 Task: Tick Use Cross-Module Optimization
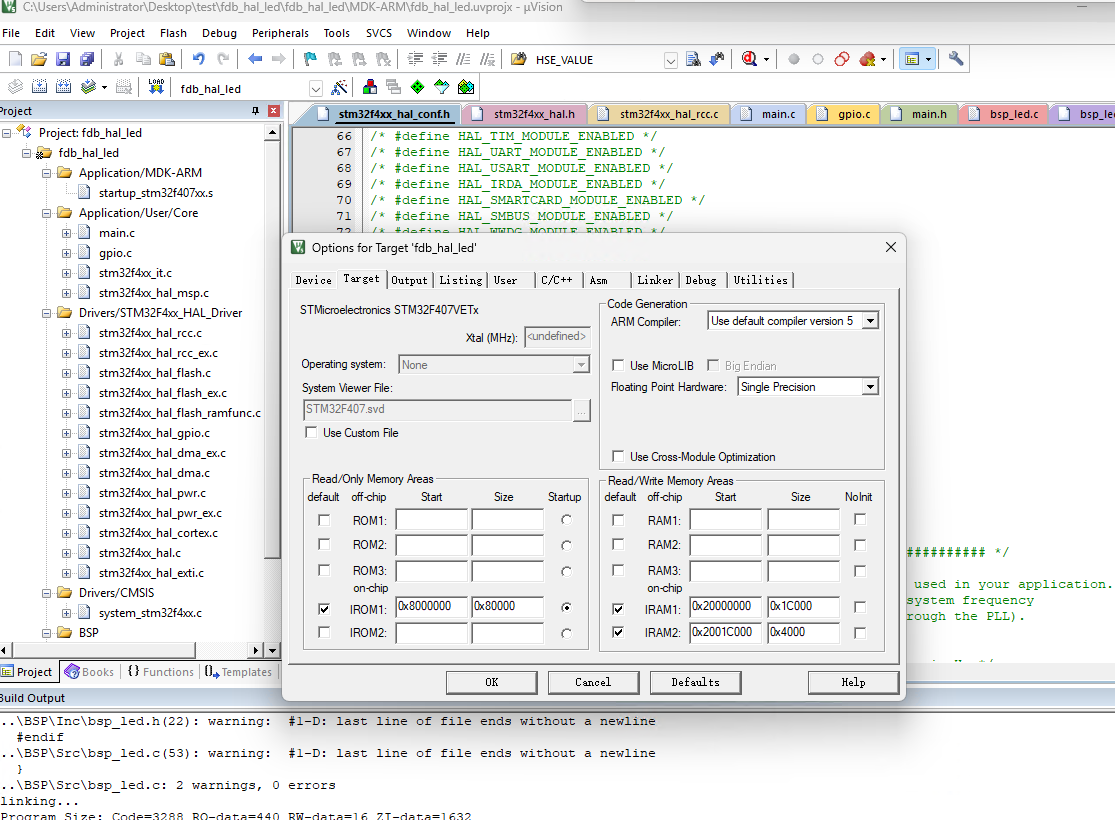click(618, 457)
